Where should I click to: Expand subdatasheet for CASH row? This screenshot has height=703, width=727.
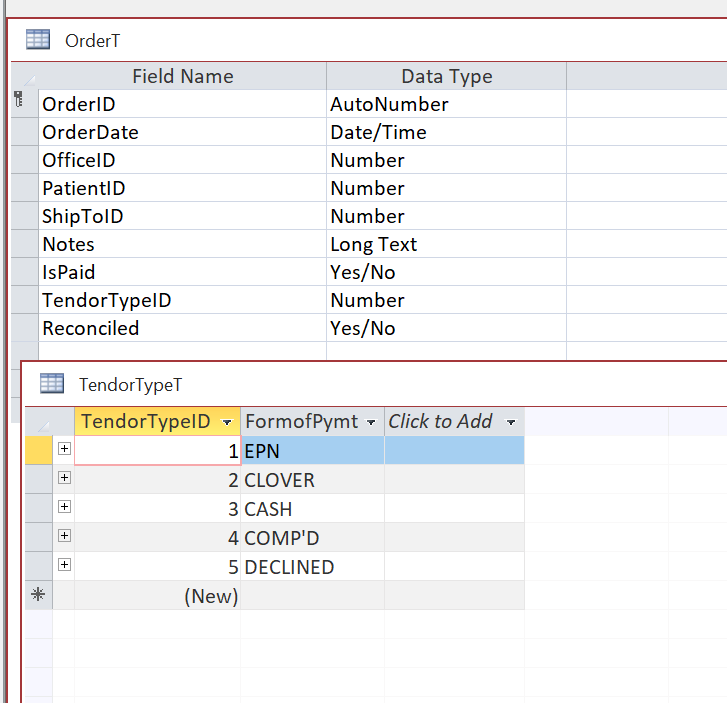click(x=64, y=507)
